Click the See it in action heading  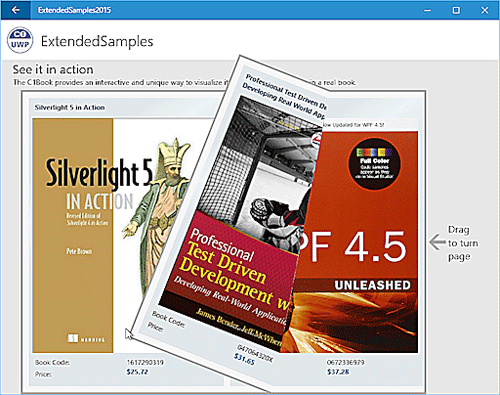[x=53, y=69]
